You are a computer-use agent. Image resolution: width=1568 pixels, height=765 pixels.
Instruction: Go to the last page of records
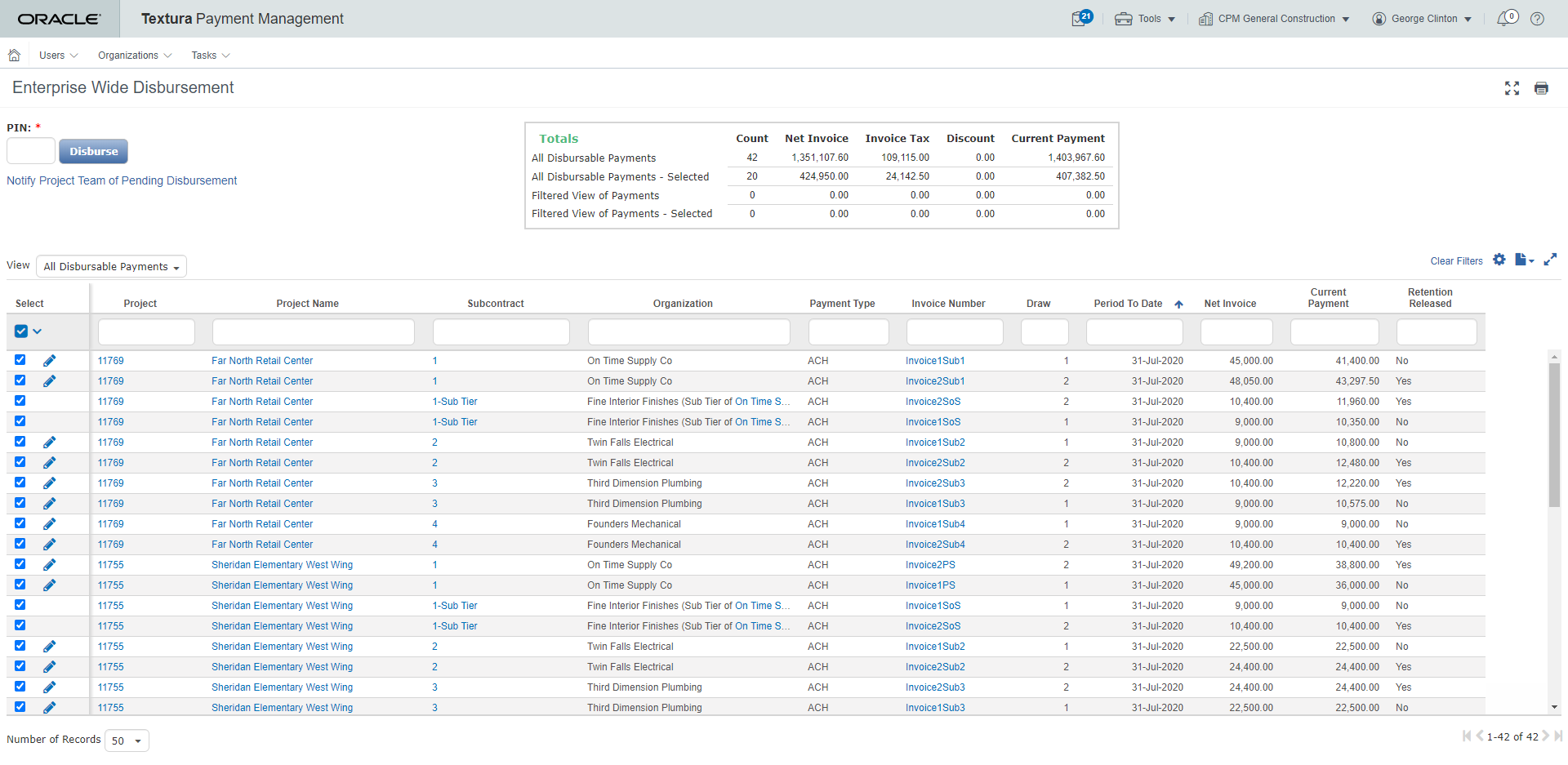[1557, 736]
